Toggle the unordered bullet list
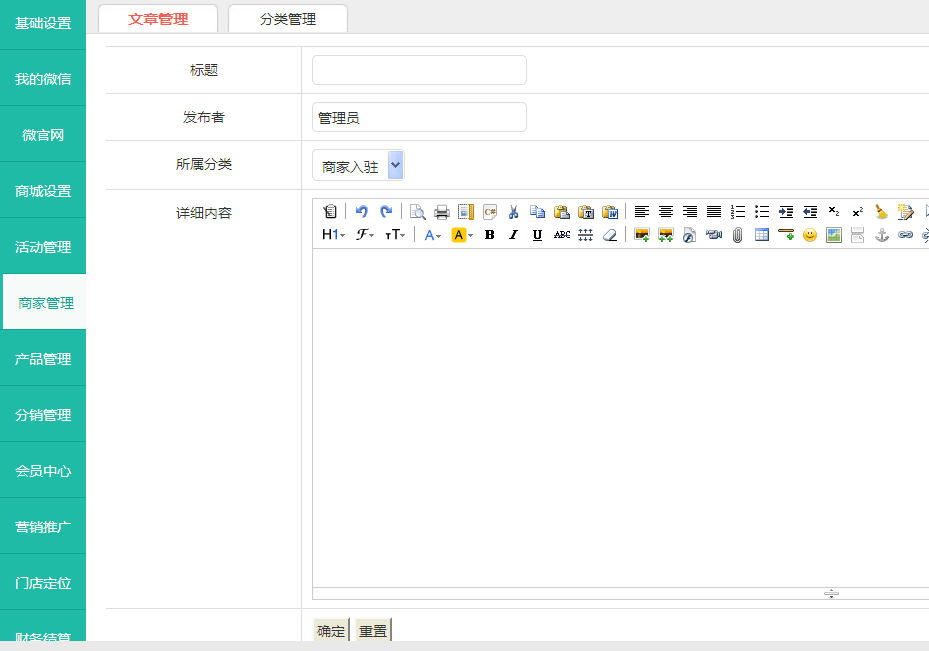Image resolution: width=929 pixels, height=651 pixels. (x=762, y=212)
